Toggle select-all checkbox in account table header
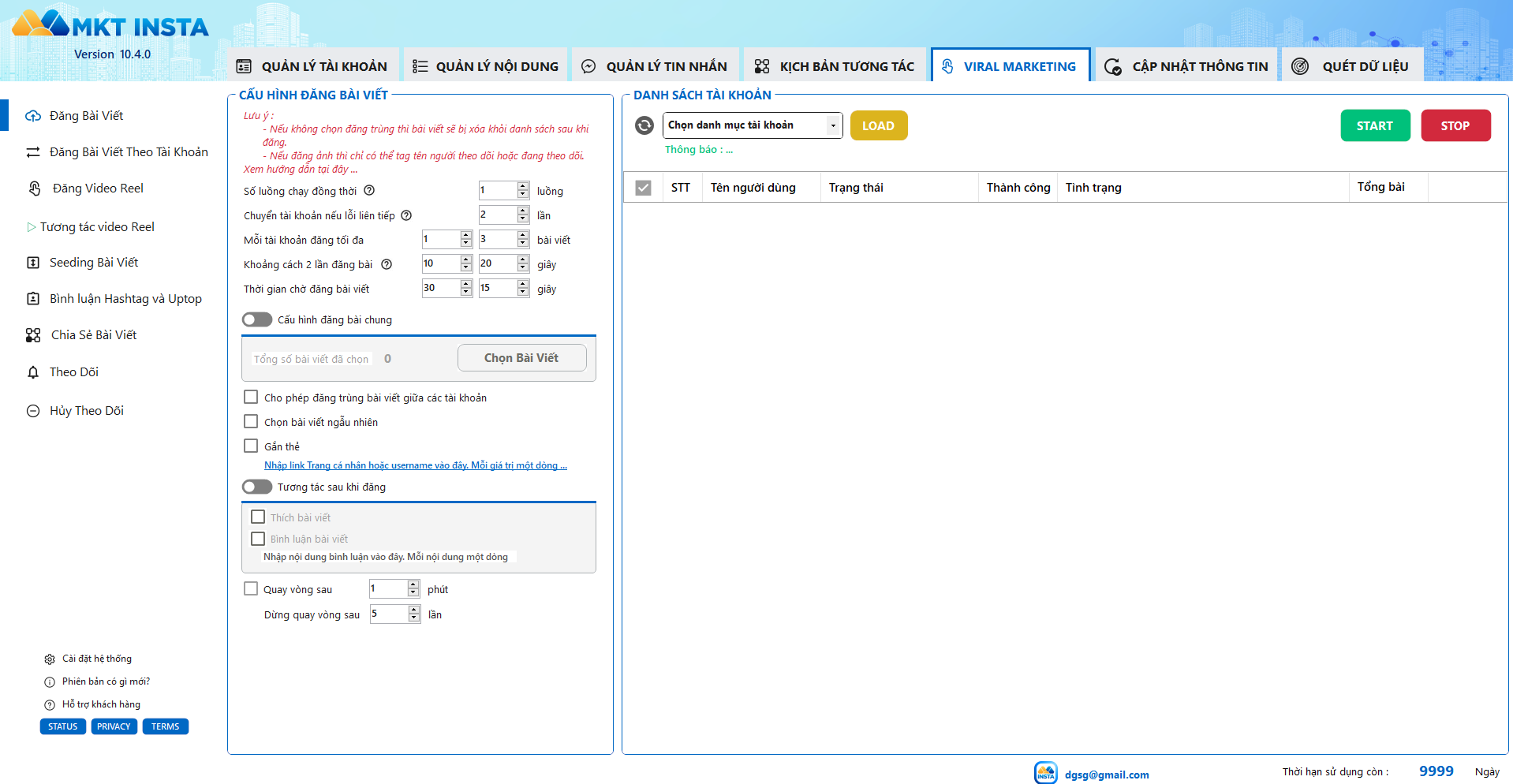 click(644, 188)
